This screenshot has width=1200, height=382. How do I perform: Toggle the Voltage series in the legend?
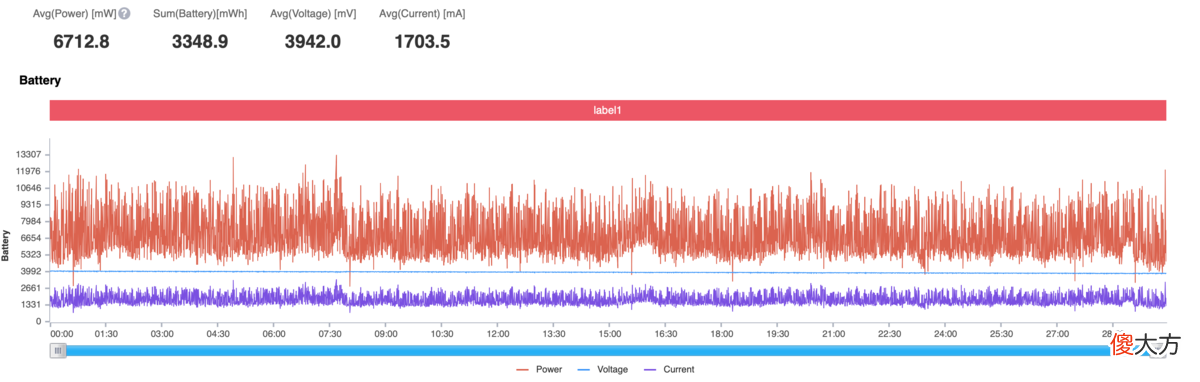point(603,370)
